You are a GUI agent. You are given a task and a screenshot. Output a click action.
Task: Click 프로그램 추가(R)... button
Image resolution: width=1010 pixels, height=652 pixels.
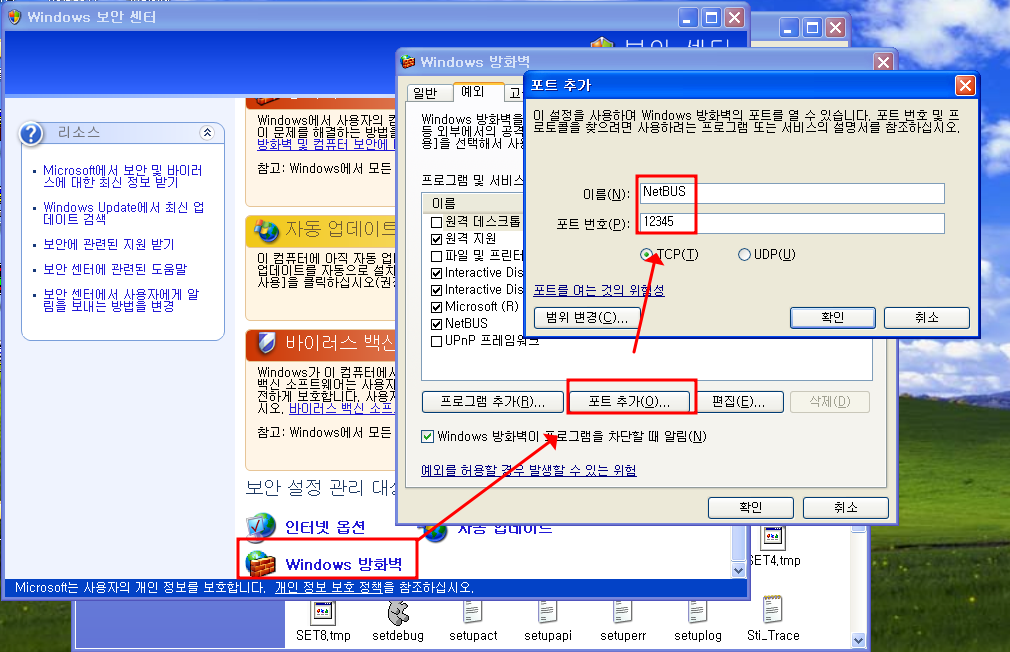click(492, 402)
